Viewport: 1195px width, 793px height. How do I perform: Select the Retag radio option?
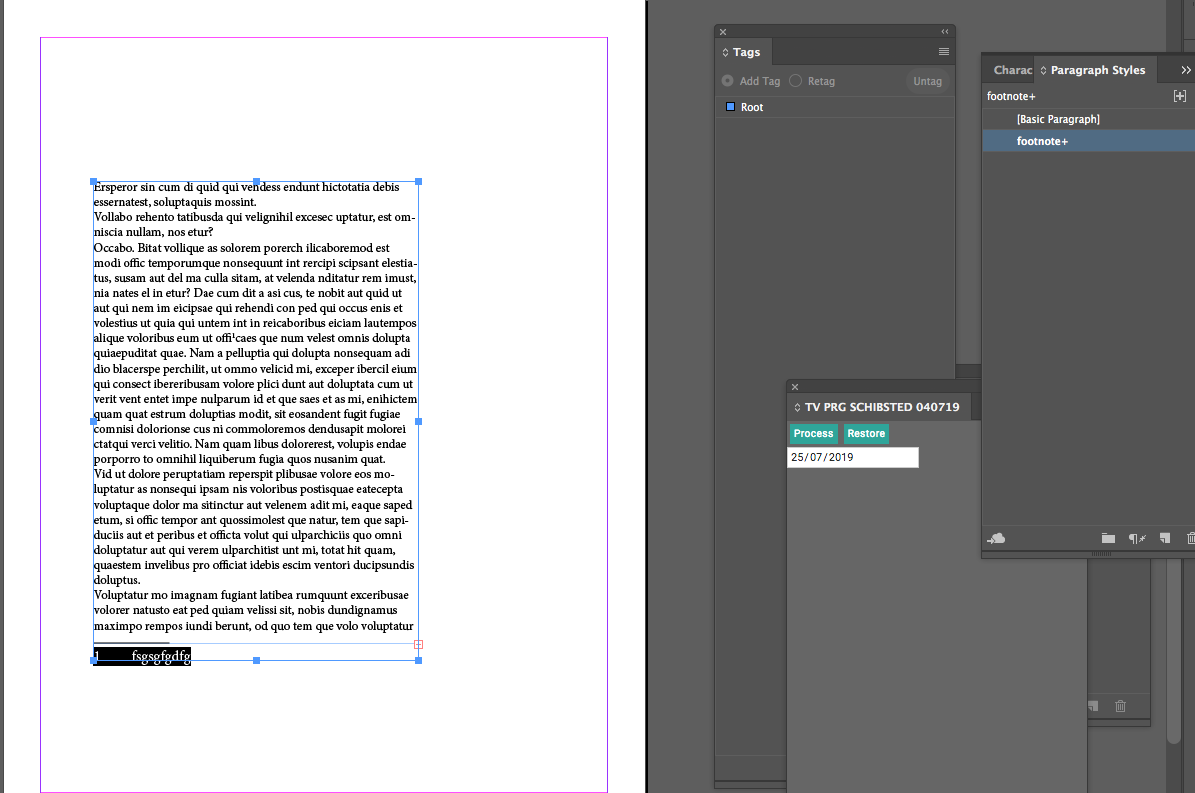pyautogui.click(x=796, y=81)
